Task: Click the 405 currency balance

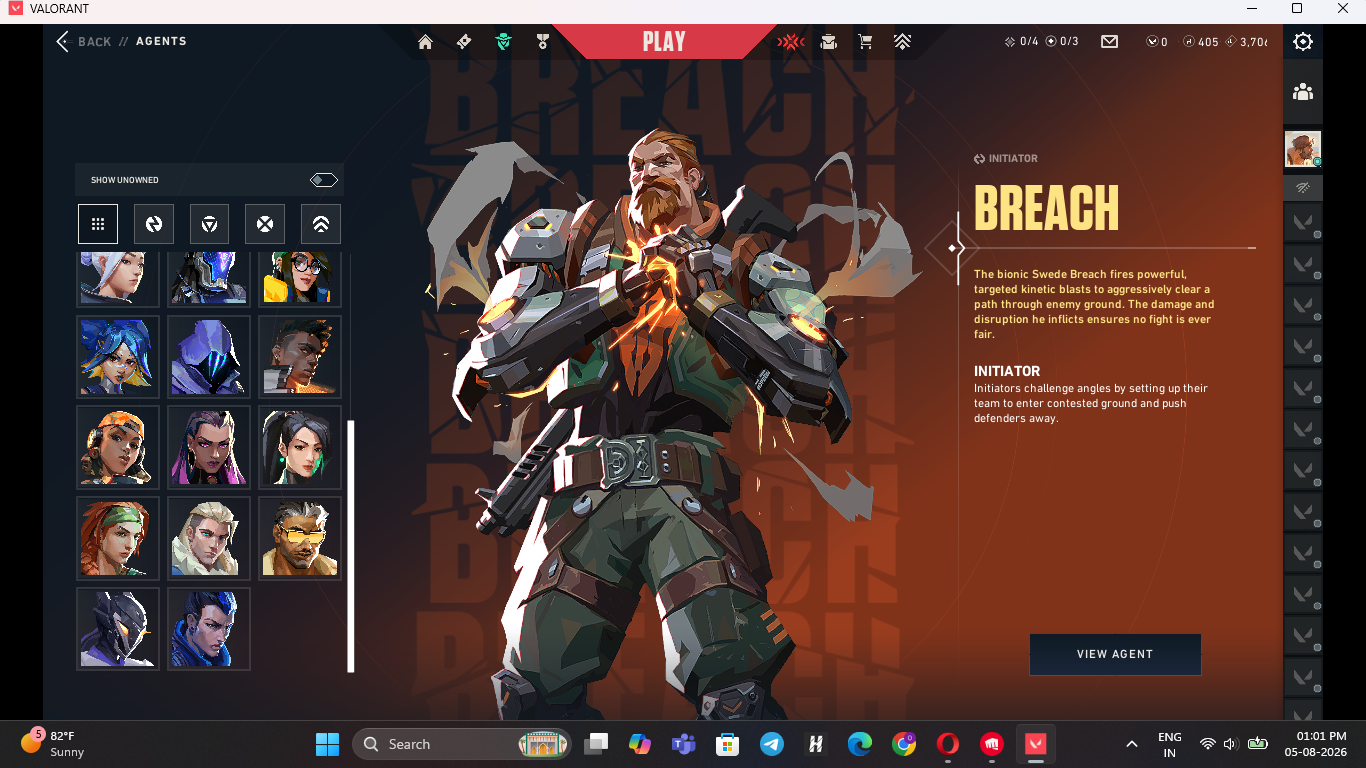Action: (1201, 42)
